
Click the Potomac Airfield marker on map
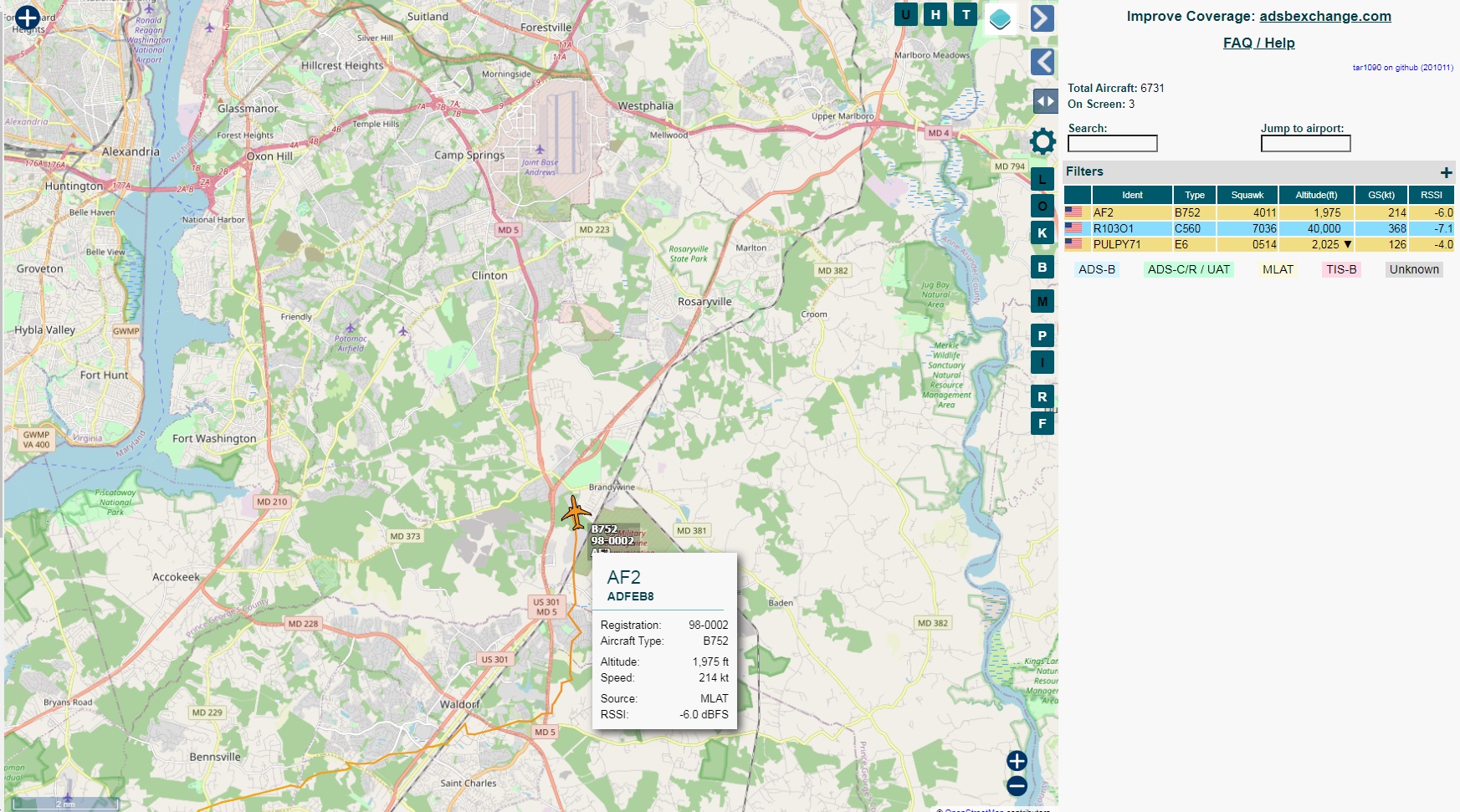pyautogui.click(x=351, y=328)
